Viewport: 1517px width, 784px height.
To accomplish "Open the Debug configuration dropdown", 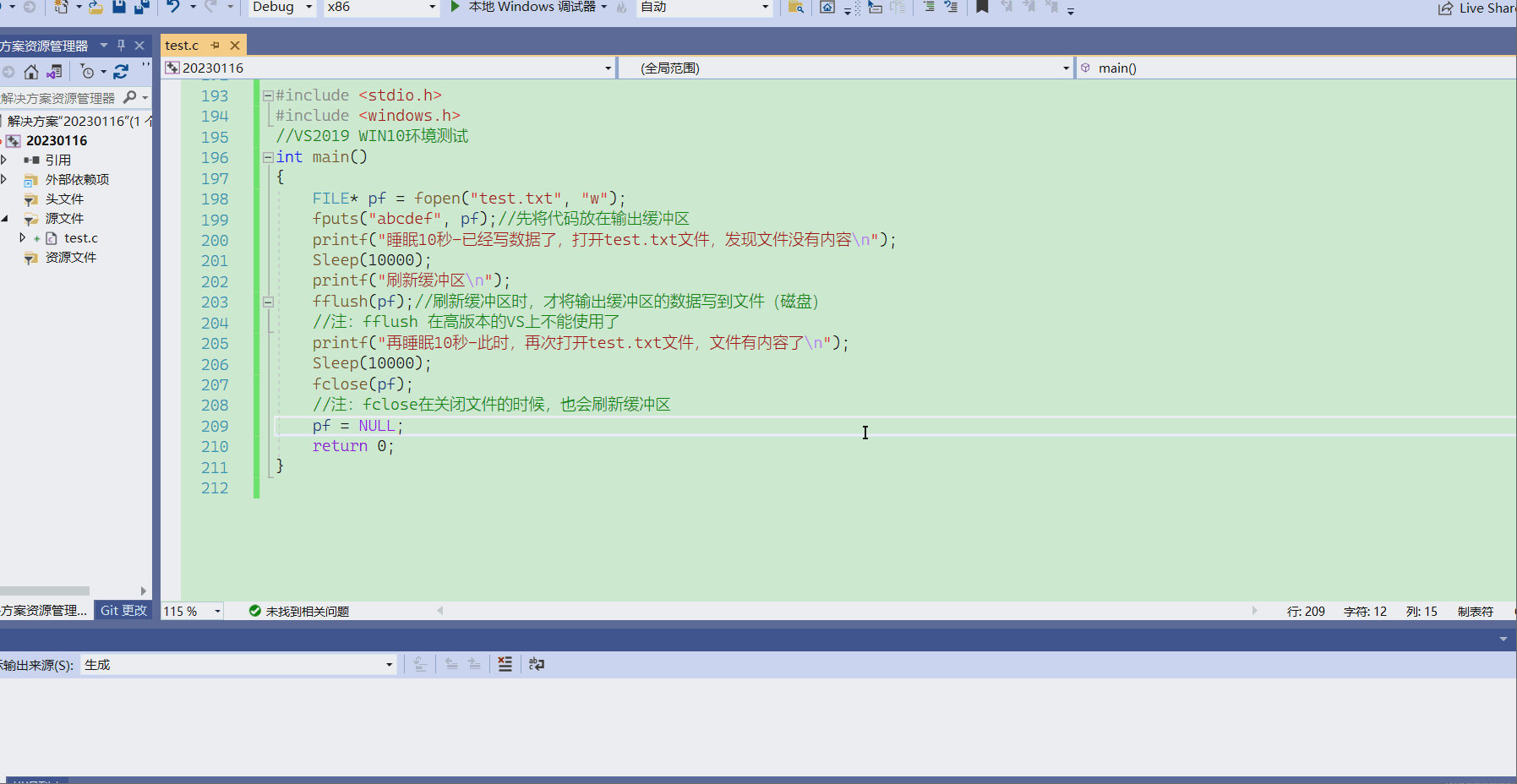I will point(282,7).
